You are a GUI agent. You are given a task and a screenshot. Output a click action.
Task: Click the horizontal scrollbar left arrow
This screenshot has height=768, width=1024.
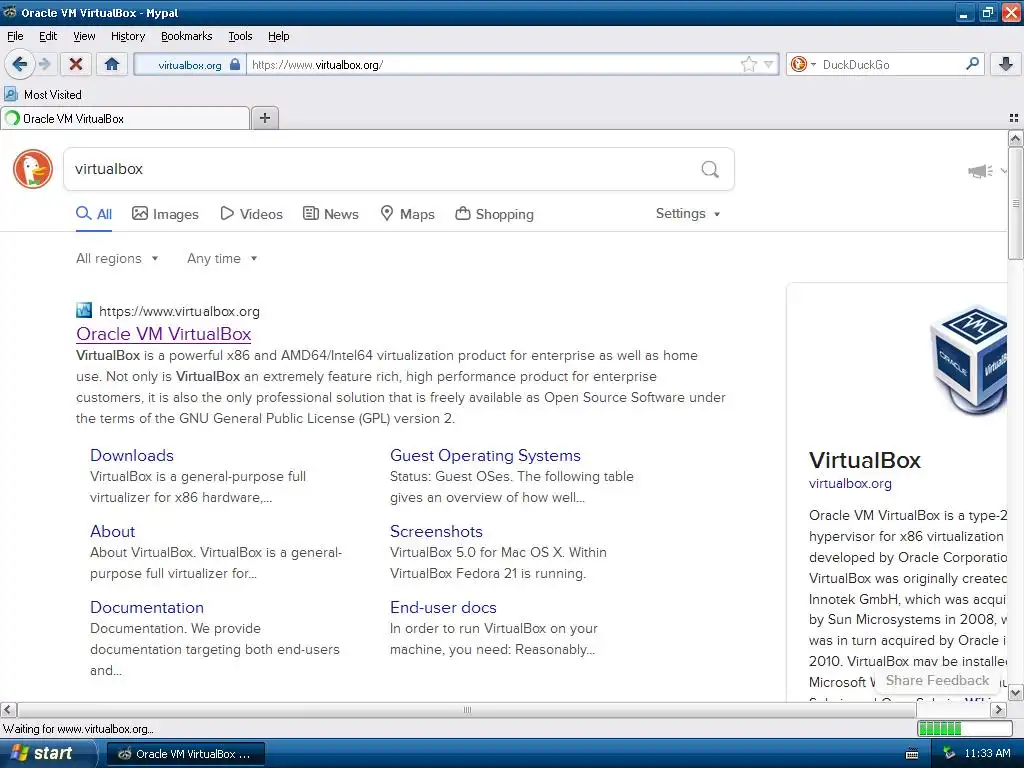point(8,710)
